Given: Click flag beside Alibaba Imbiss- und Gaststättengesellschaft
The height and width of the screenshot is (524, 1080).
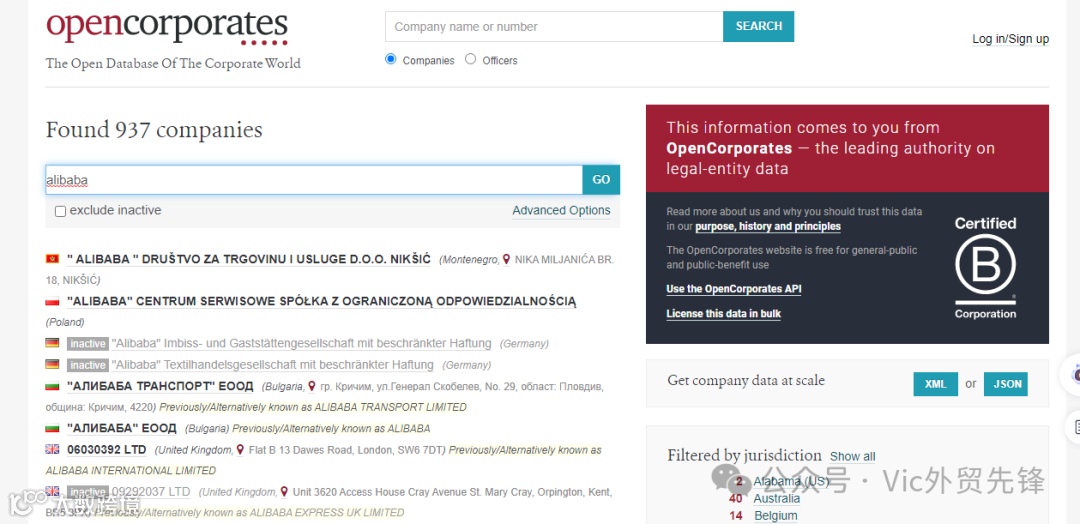Looking at the screenshot, I should tap(52, 343).
